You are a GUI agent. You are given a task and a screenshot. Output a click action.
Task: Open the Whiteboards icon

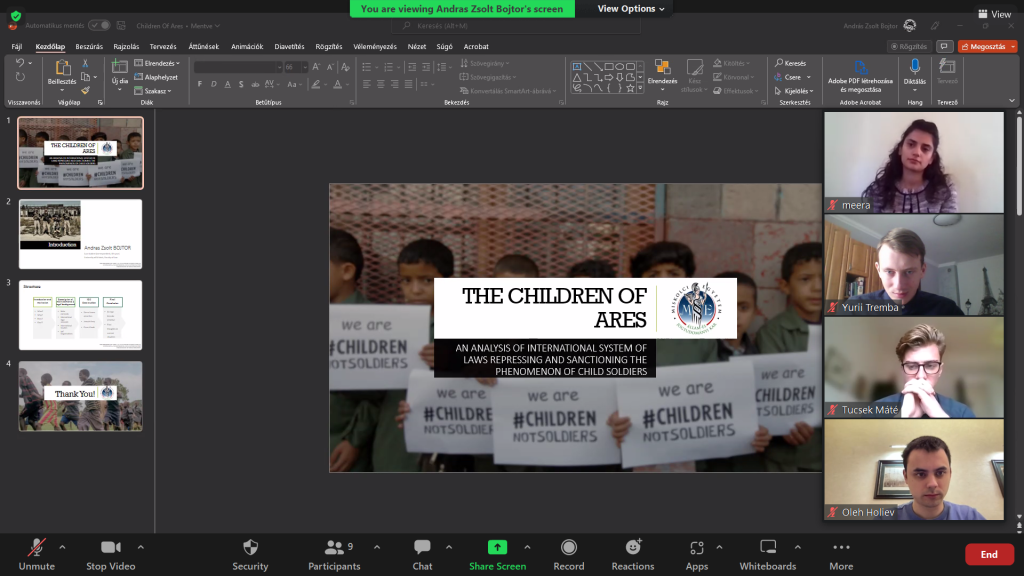pos(768,548)
